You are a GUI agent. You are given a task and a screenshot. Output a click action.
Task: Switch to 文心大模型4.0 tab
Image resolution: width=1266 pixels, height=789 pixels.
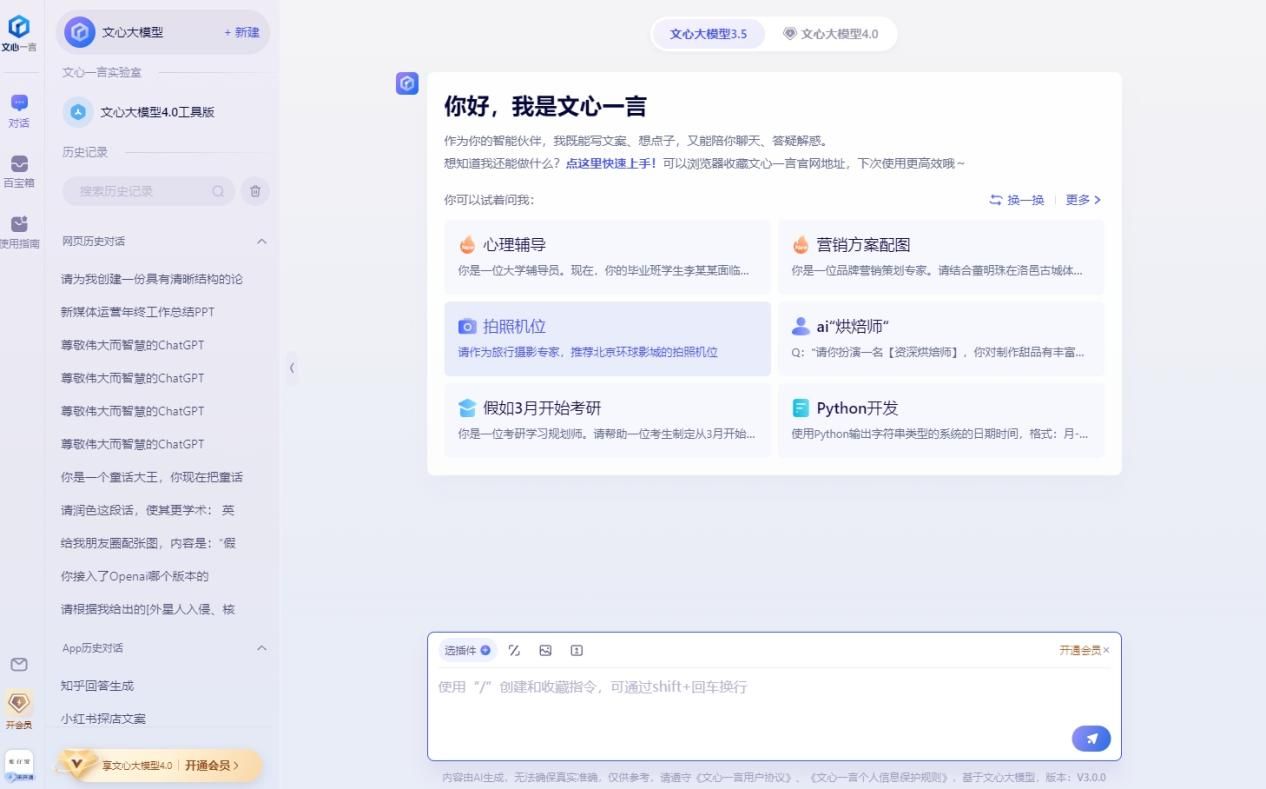pyautogui.click(x=830, y=34)
